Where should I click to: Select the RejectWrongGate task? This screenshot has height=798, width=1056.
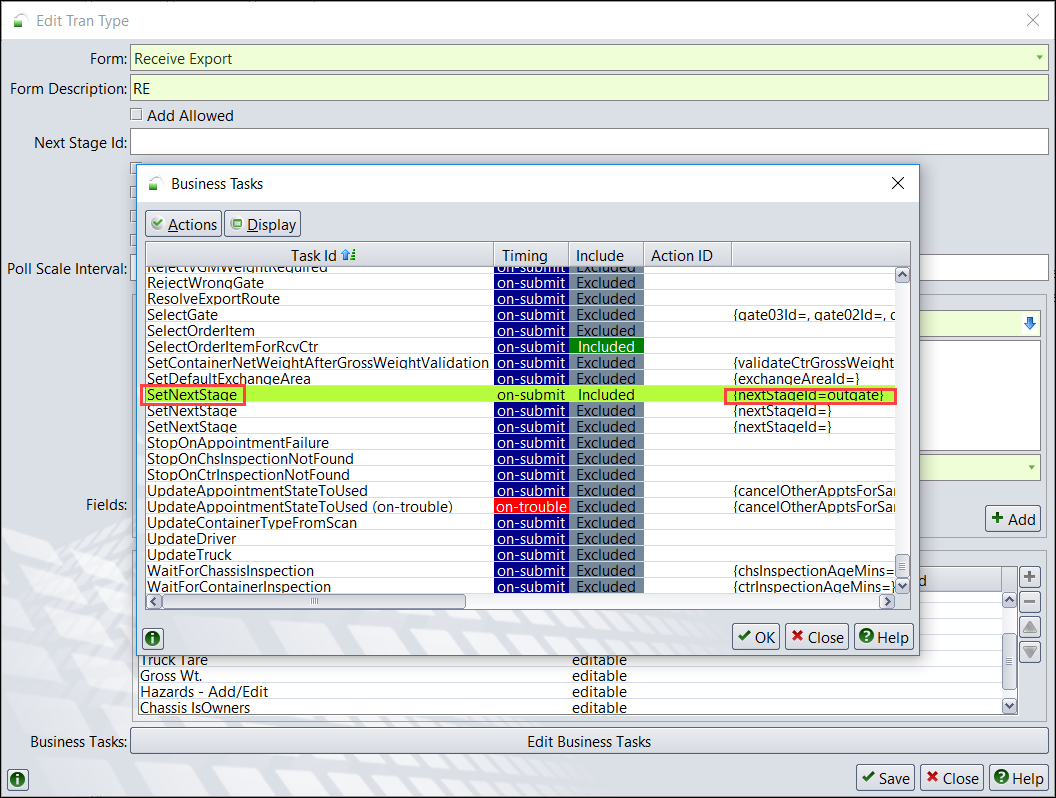click(521, 283)
